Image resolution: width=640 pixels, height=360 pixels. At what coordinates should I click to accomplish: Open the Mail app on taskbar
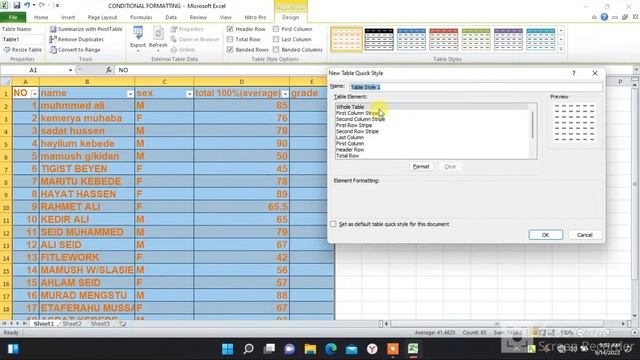tap(351, 349)
